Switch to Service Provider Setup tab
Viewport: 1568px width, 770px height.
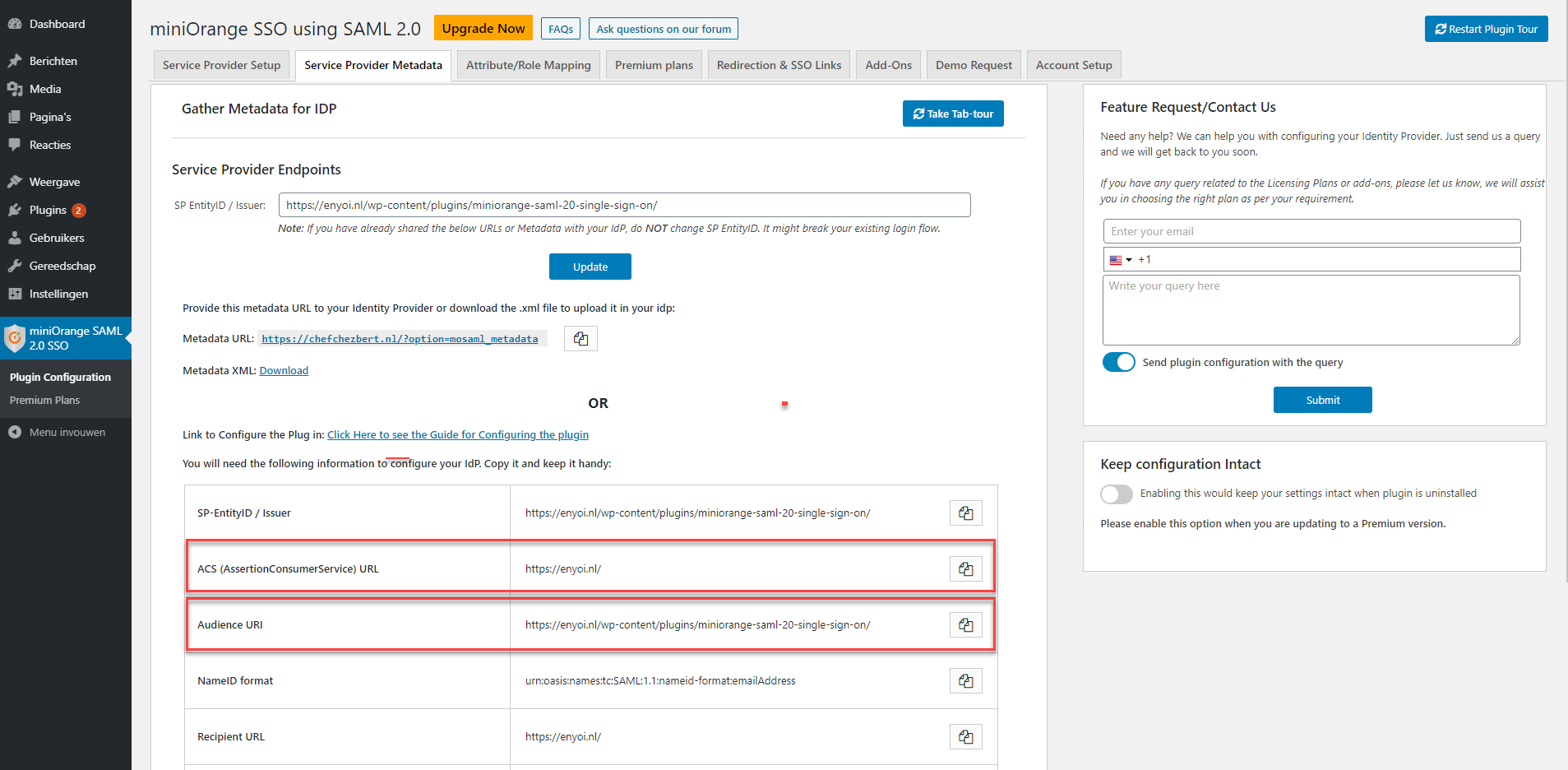221,65
